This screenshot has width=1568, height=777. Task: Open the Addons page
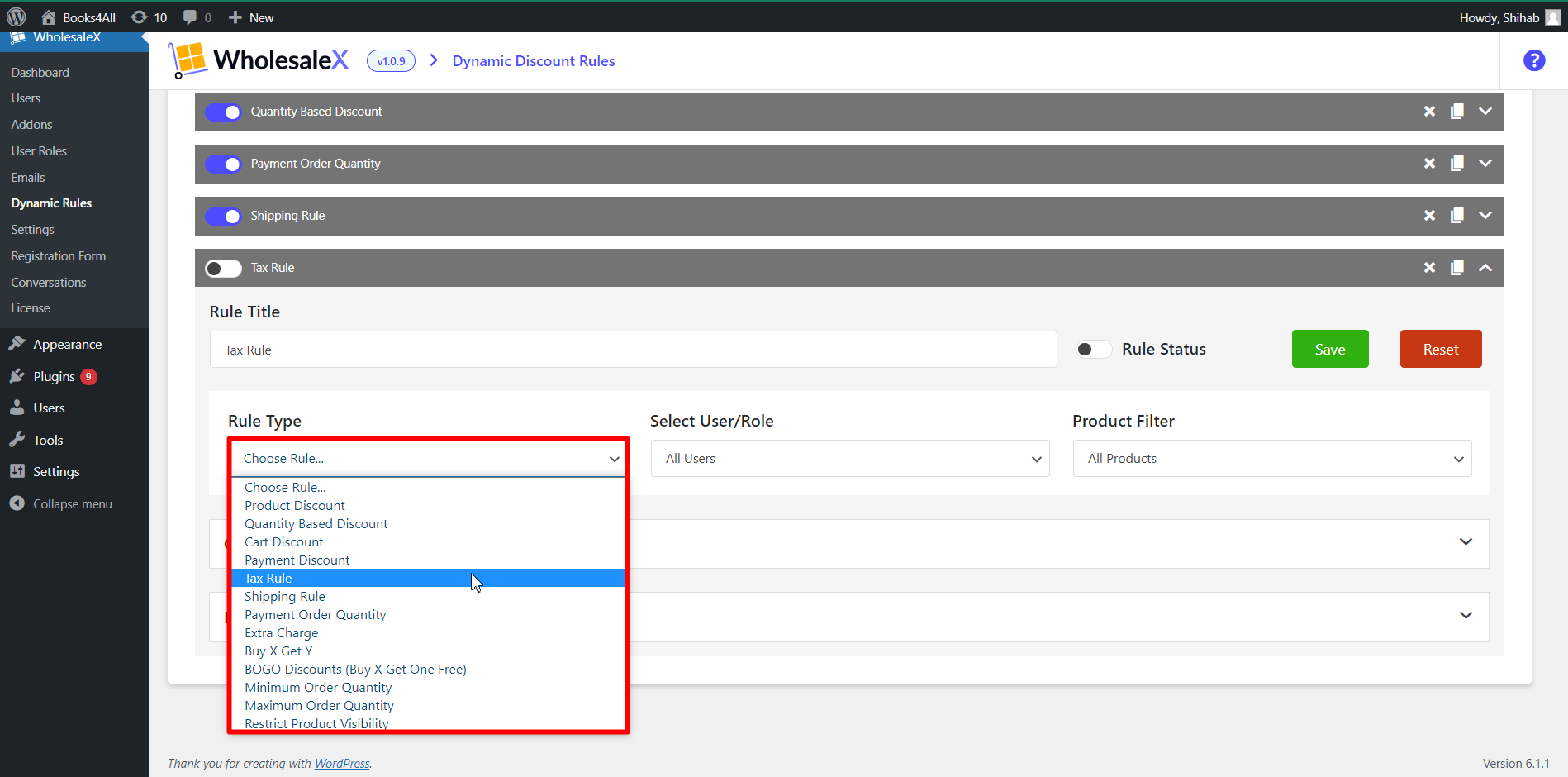click(x=31, y=125)
